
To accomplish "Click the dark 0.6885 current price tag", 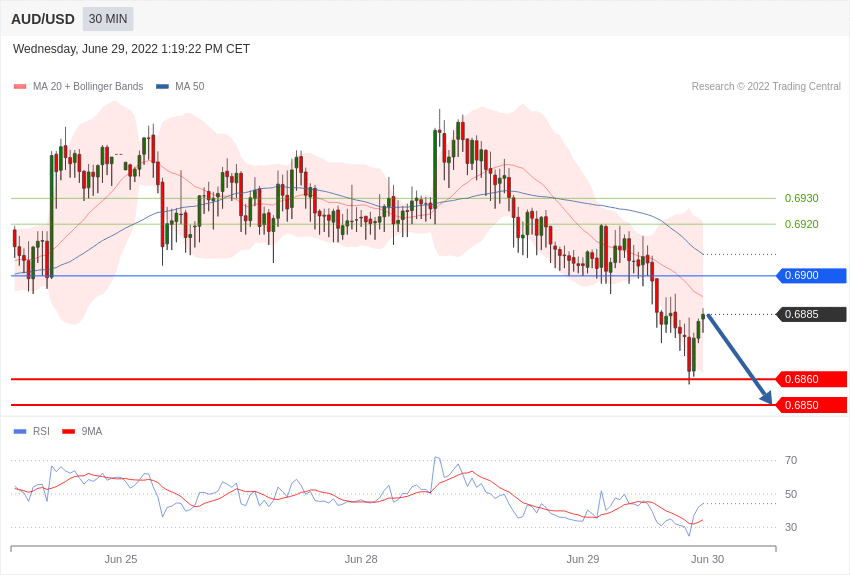I will click(x=812, y=314).
